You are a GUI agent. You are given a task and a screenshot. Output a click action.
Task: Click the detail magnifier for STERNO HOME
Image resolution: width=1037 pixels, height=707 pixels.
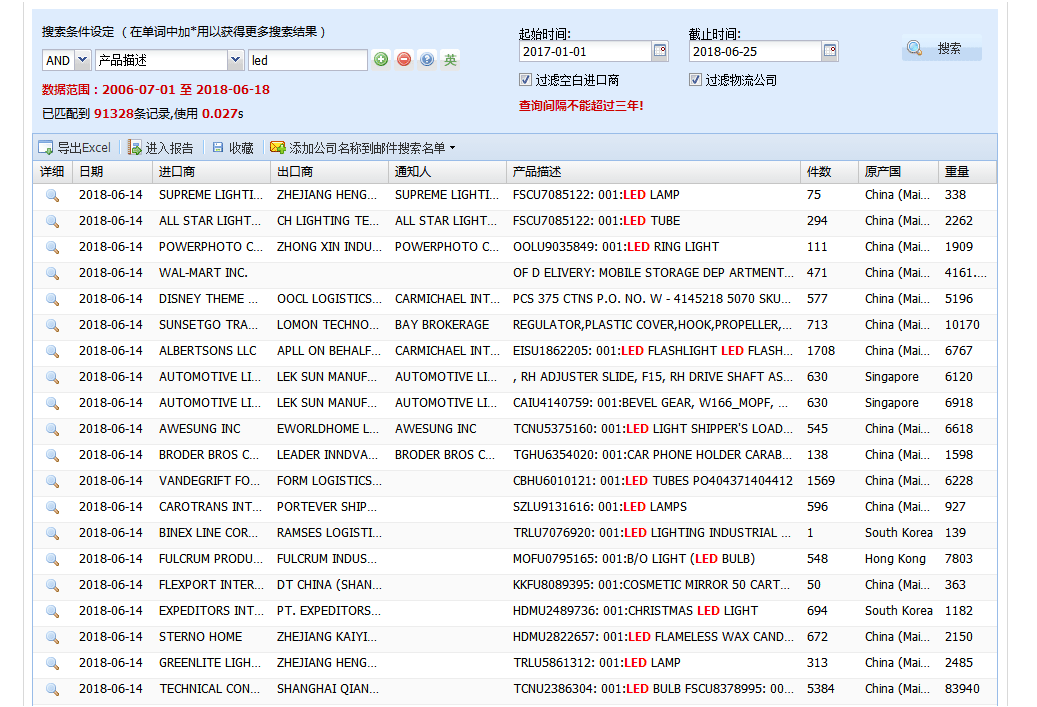[52, 637]
